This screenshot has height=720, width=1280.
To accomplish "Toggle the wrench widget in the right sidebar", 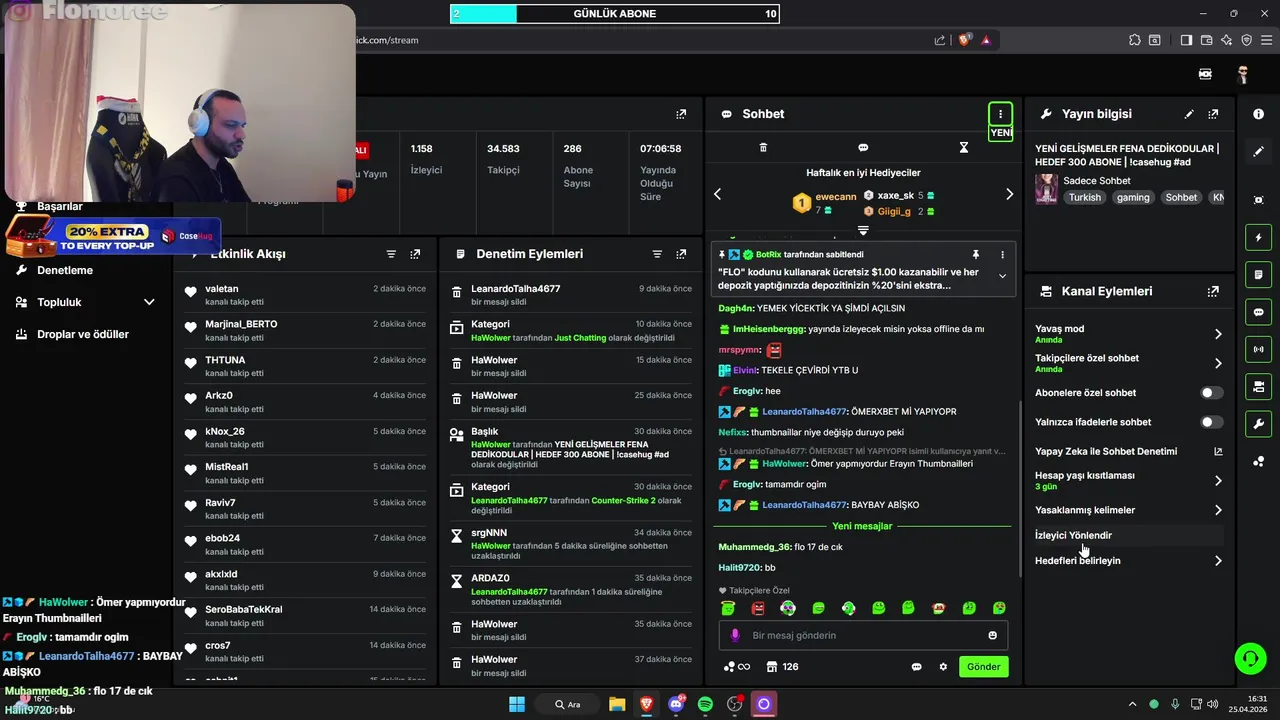I will point(1258,423).
